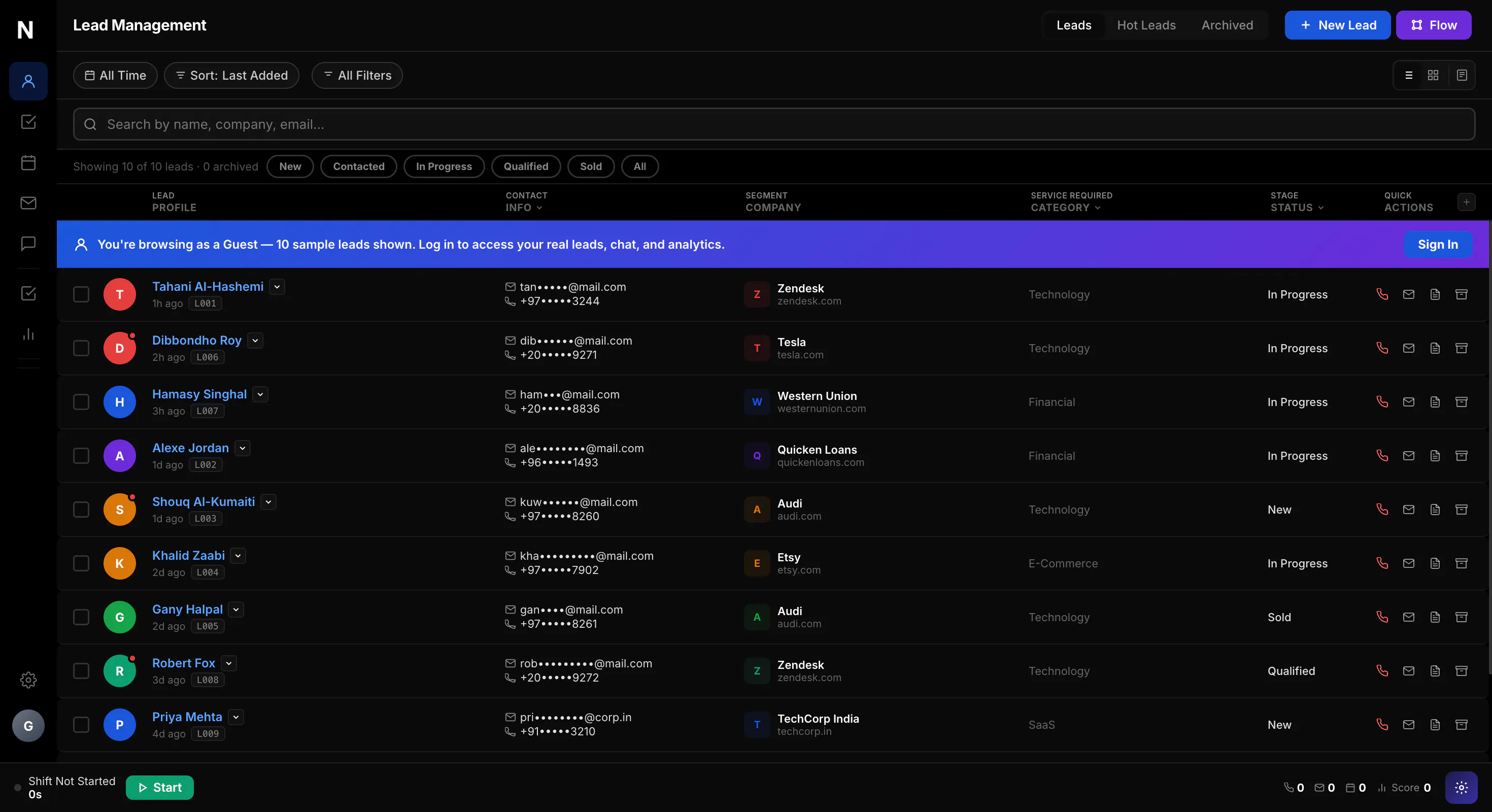Open the theme settings button in the bottom corner
Screen dimensions: 1492x812
pos(1461,788)
